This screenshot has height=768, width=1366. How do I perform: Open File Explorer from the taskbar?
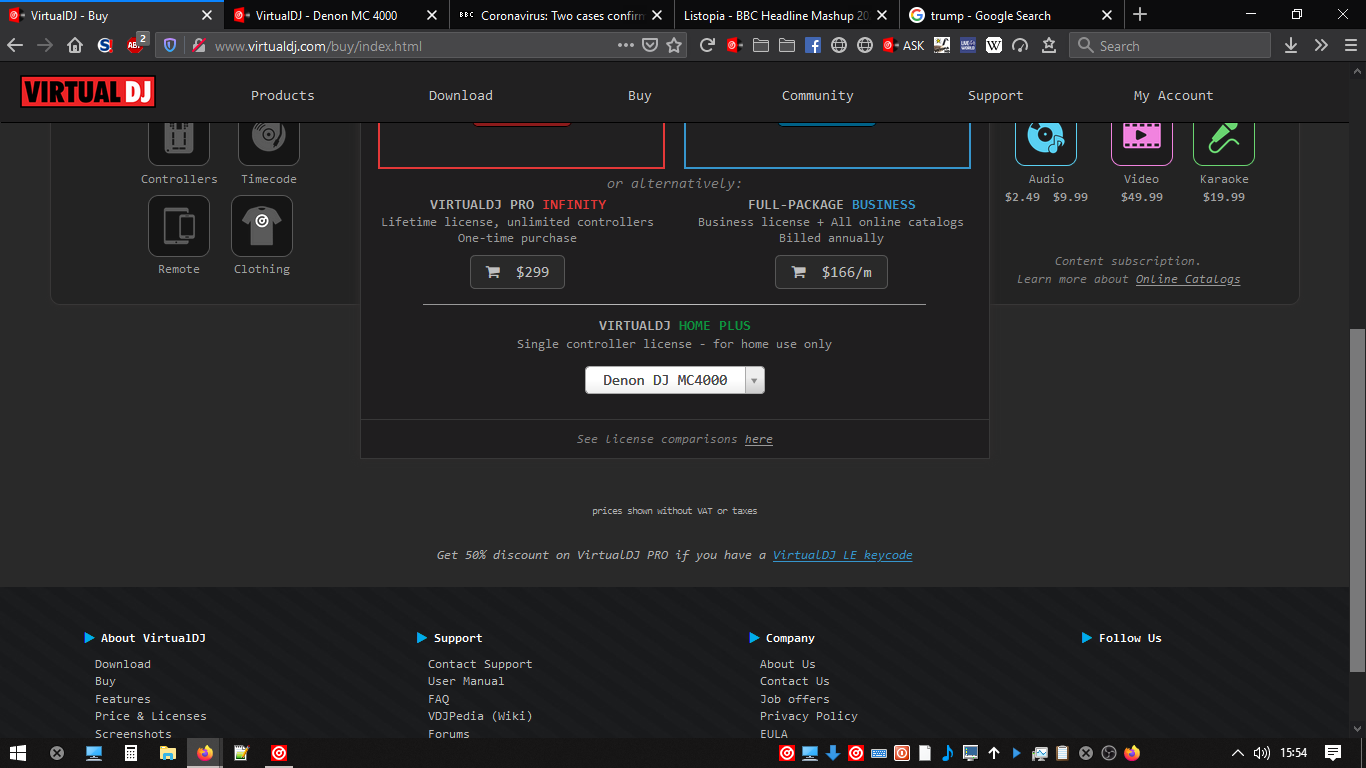tap(168, 753)
